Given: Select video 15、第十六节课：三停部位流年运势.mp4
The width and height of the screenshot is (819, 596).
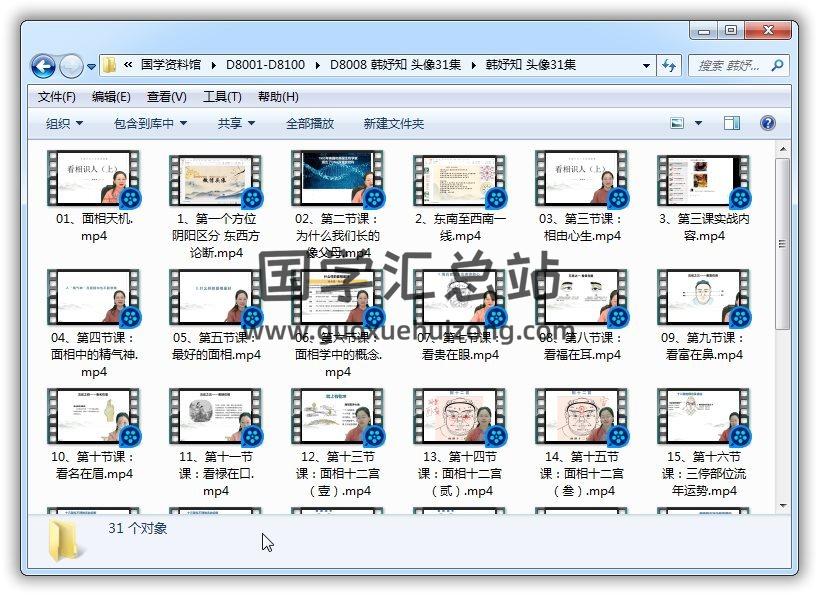Looking at the screenshot, I should tap(704, 442).
